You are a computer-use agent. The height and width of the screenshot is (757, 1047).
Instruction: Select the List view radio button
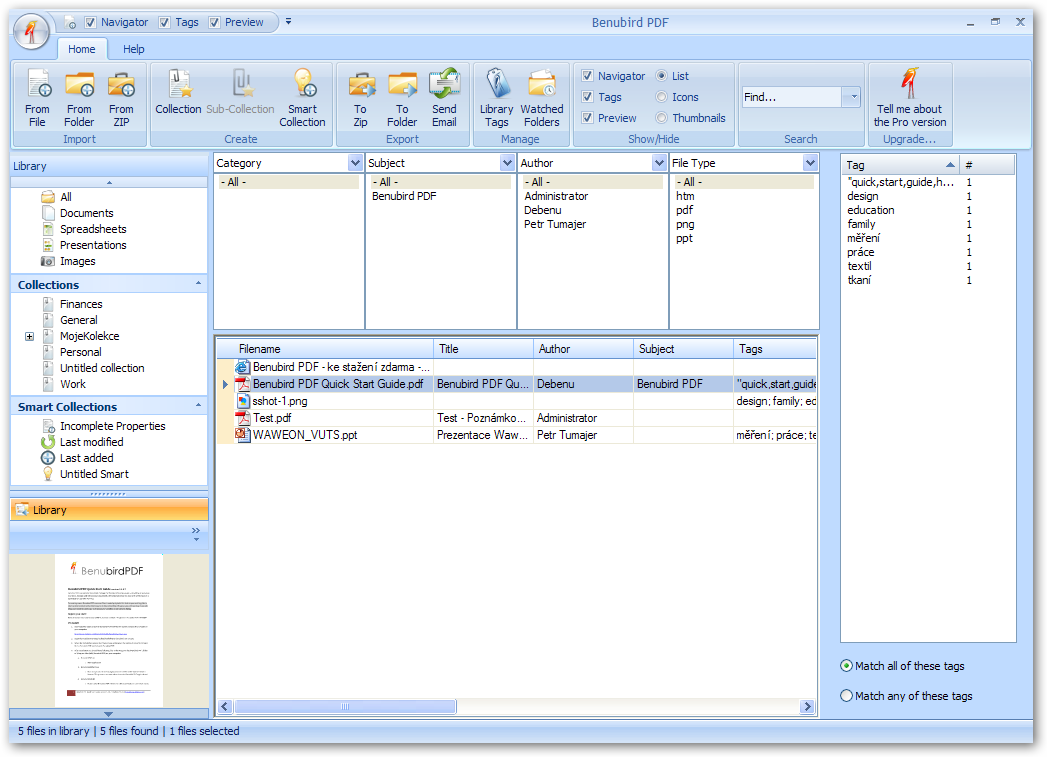[662, 75]
